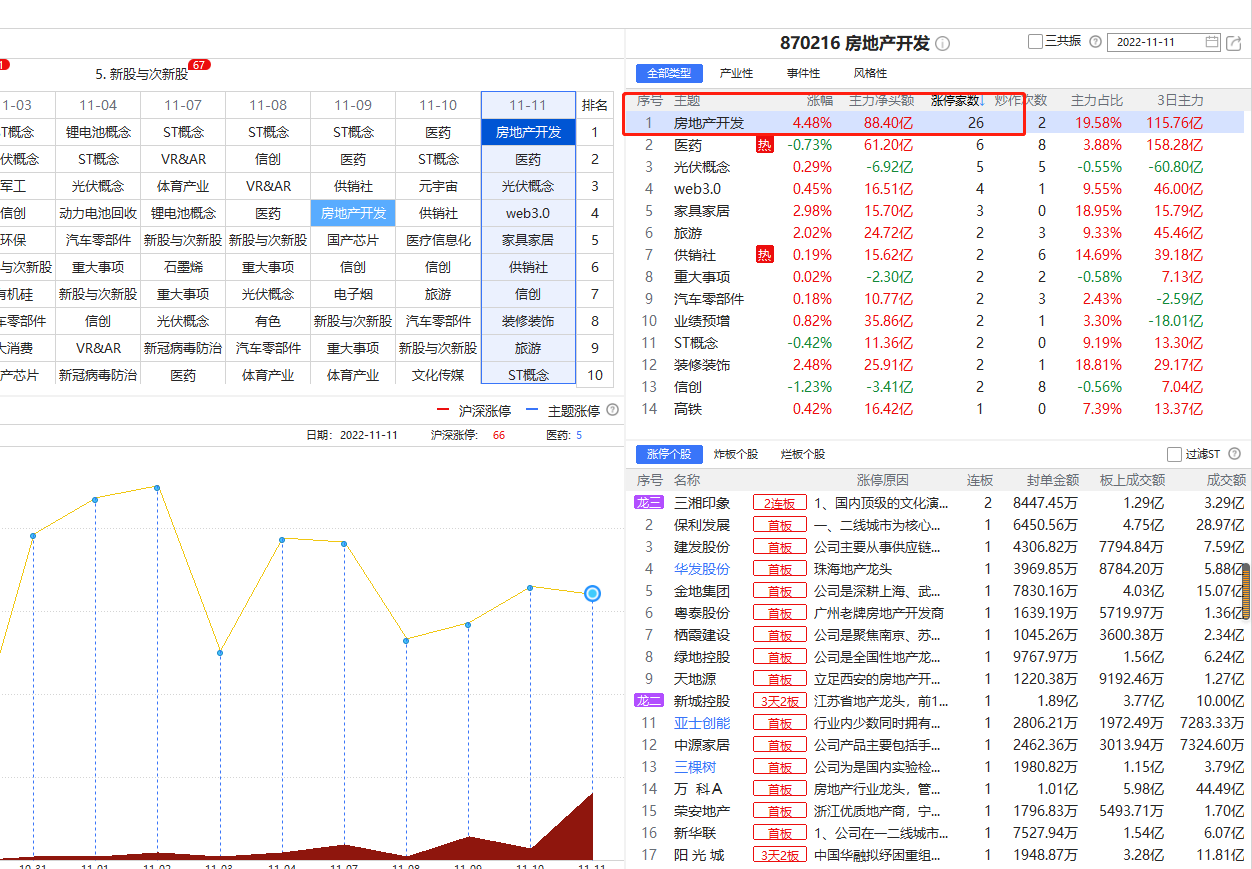Image resolution: width=1252 pixels, height=869 pixels.
Task: Click the 热 badge on the 供销社 row
Action: click(x=765, y=255)
